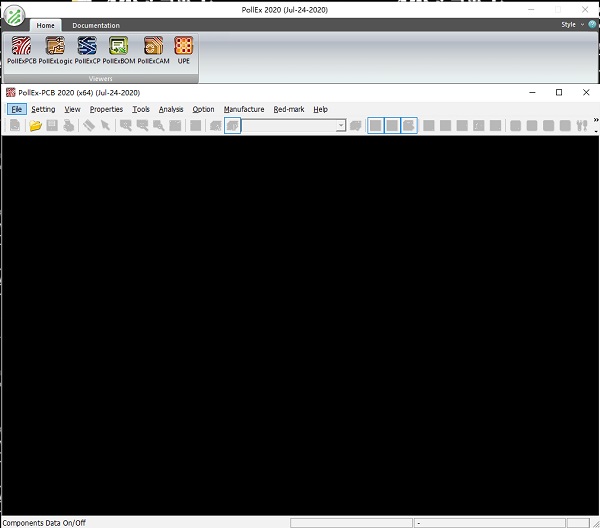Open the Analysis menu
600x528 pixels.
171,109
